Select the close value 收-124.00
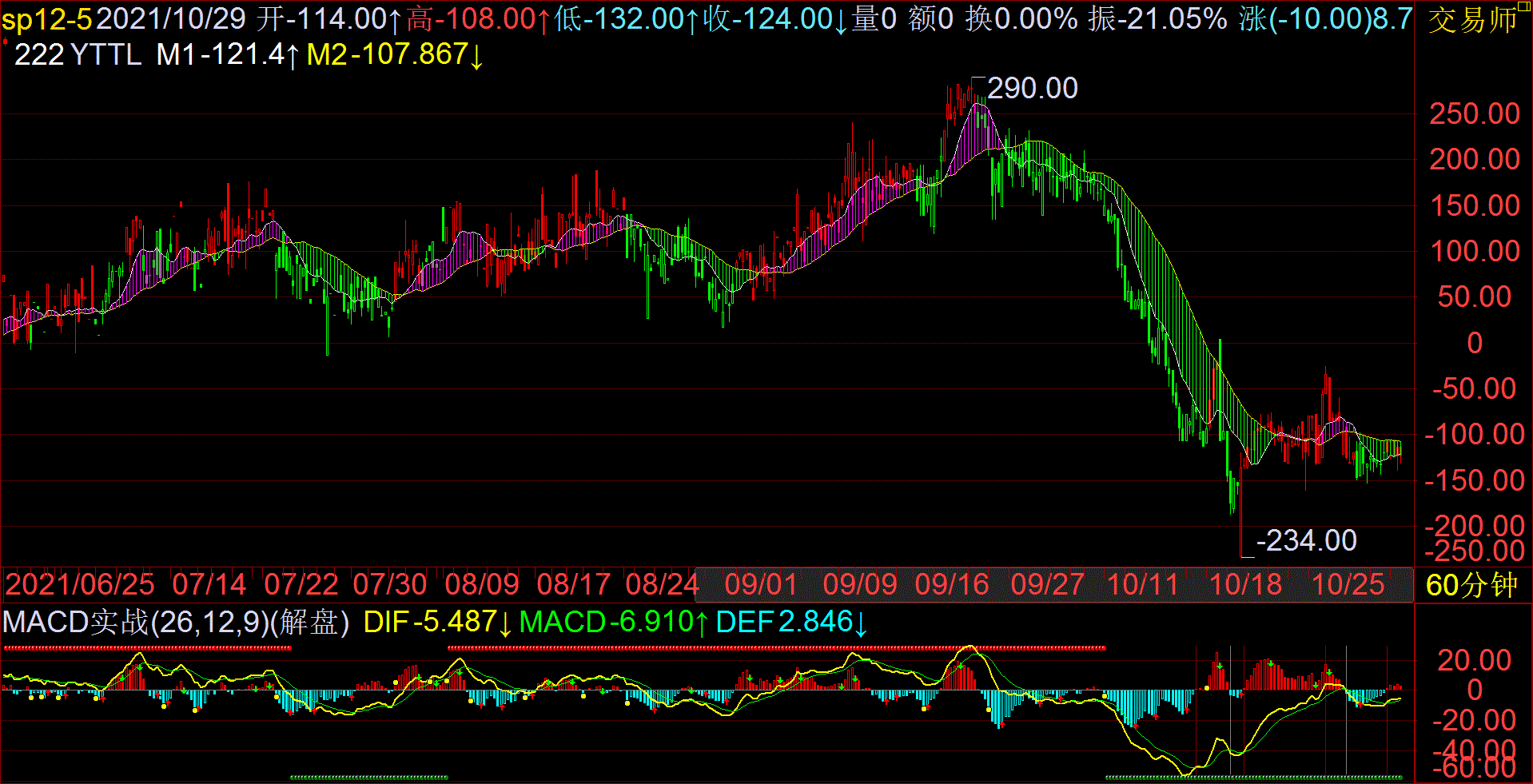The width and height of the screenshot is (1533, 784). click(x=774, y=18)
